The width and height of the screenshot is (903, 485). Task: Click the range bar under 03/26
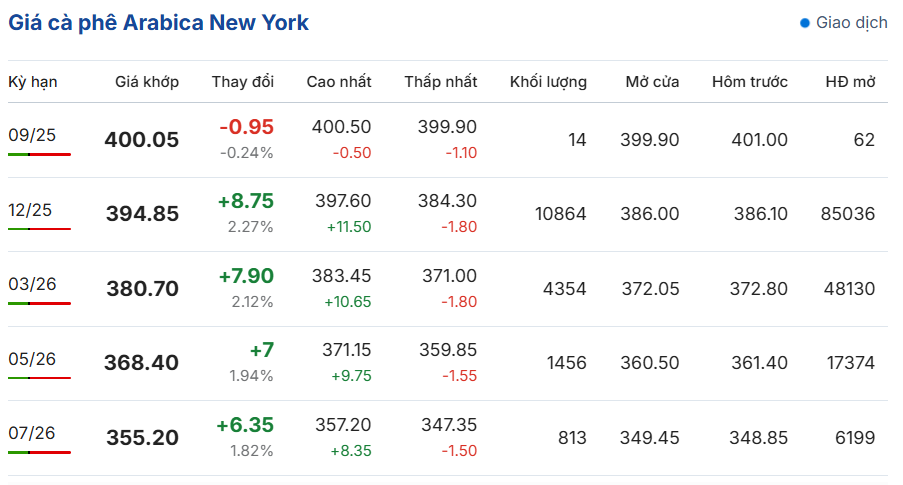[39, 304]
